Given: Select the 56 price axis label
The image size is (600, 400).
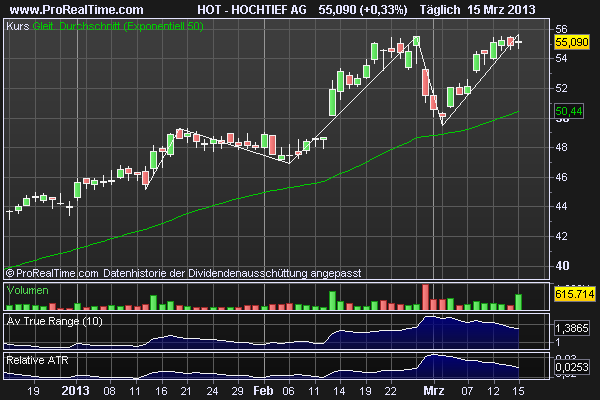Looking at the screenshot, I should (x=561, y=29).
